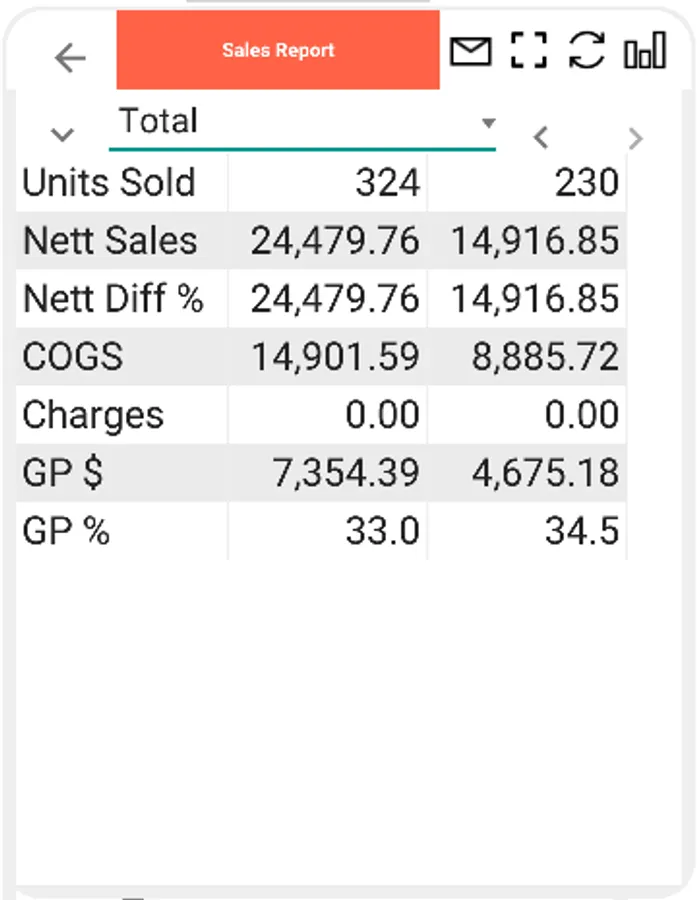Refresh the sales report data
The image size is (697, 900).
tap(587, 51)
